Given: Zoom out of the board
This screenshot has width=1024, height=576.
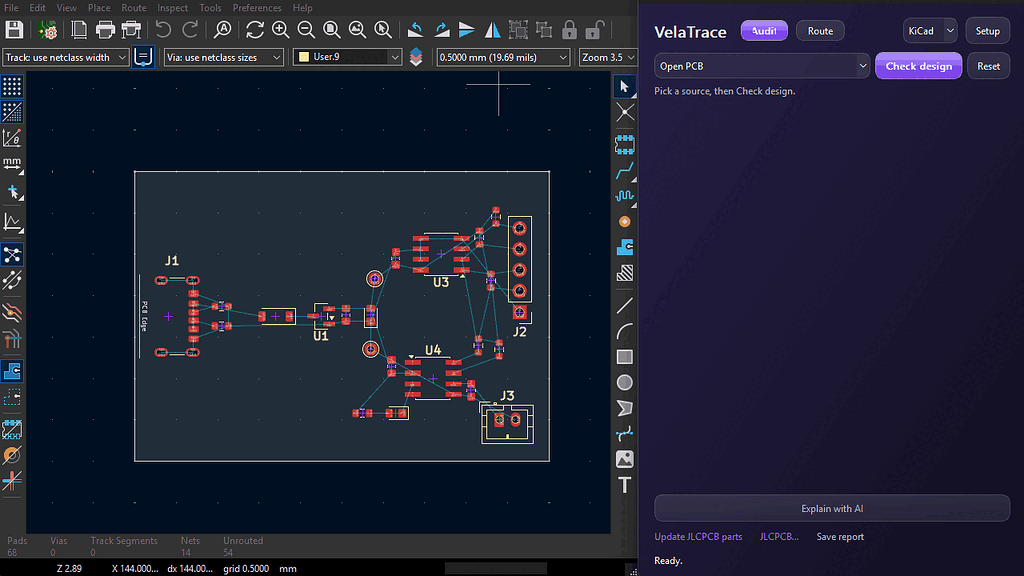Looking at the screenshot, I should (306, 30).
